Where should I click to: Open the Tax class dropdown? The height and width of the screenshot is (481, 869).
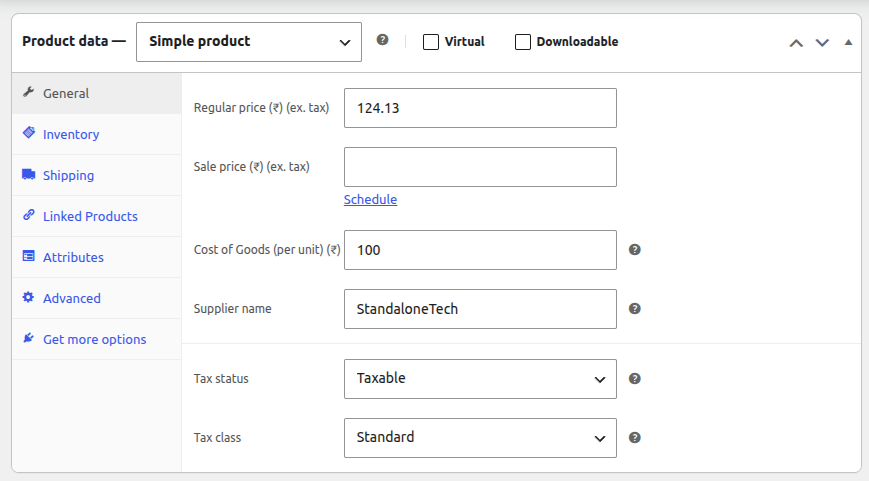[480, 438]
